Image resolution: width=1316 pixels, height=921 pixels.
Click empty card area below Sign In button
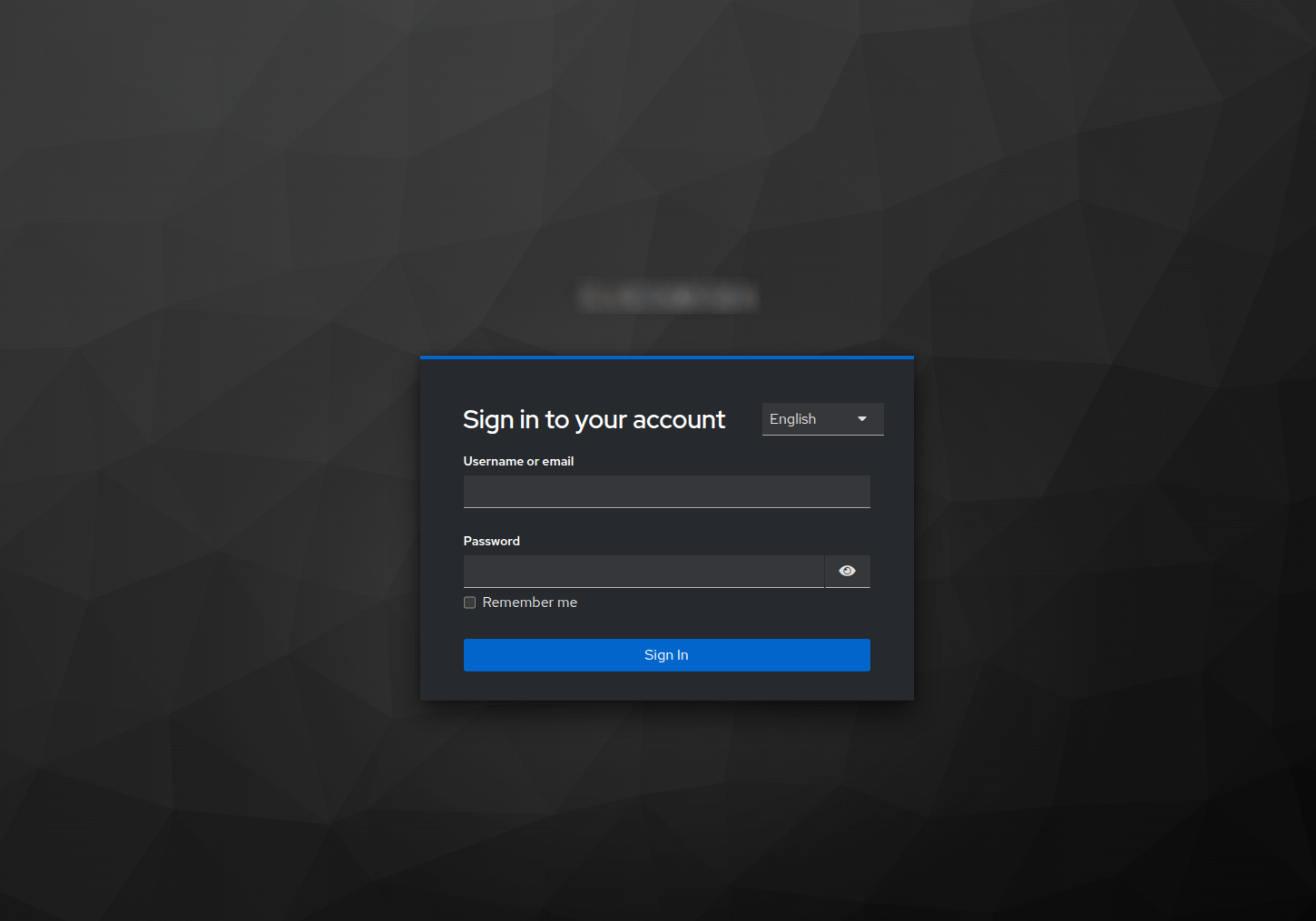point(667,686)
